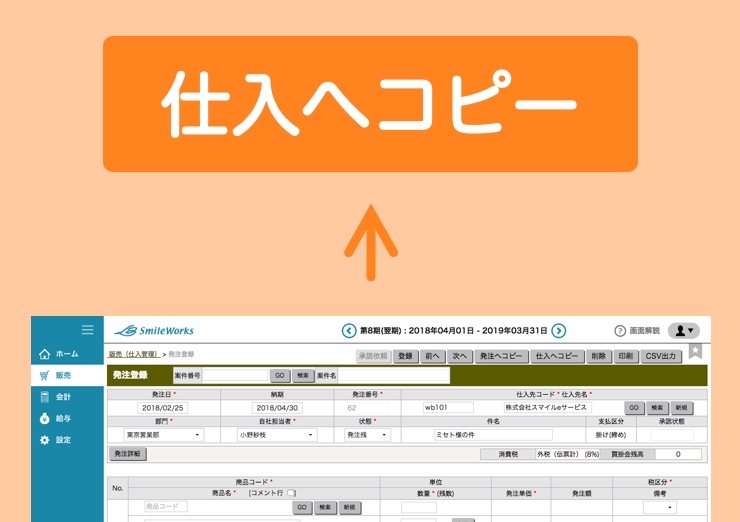This screenshot has width=740, height=522.
Task: Click the 削除 button
Action: tap(598, 356)
